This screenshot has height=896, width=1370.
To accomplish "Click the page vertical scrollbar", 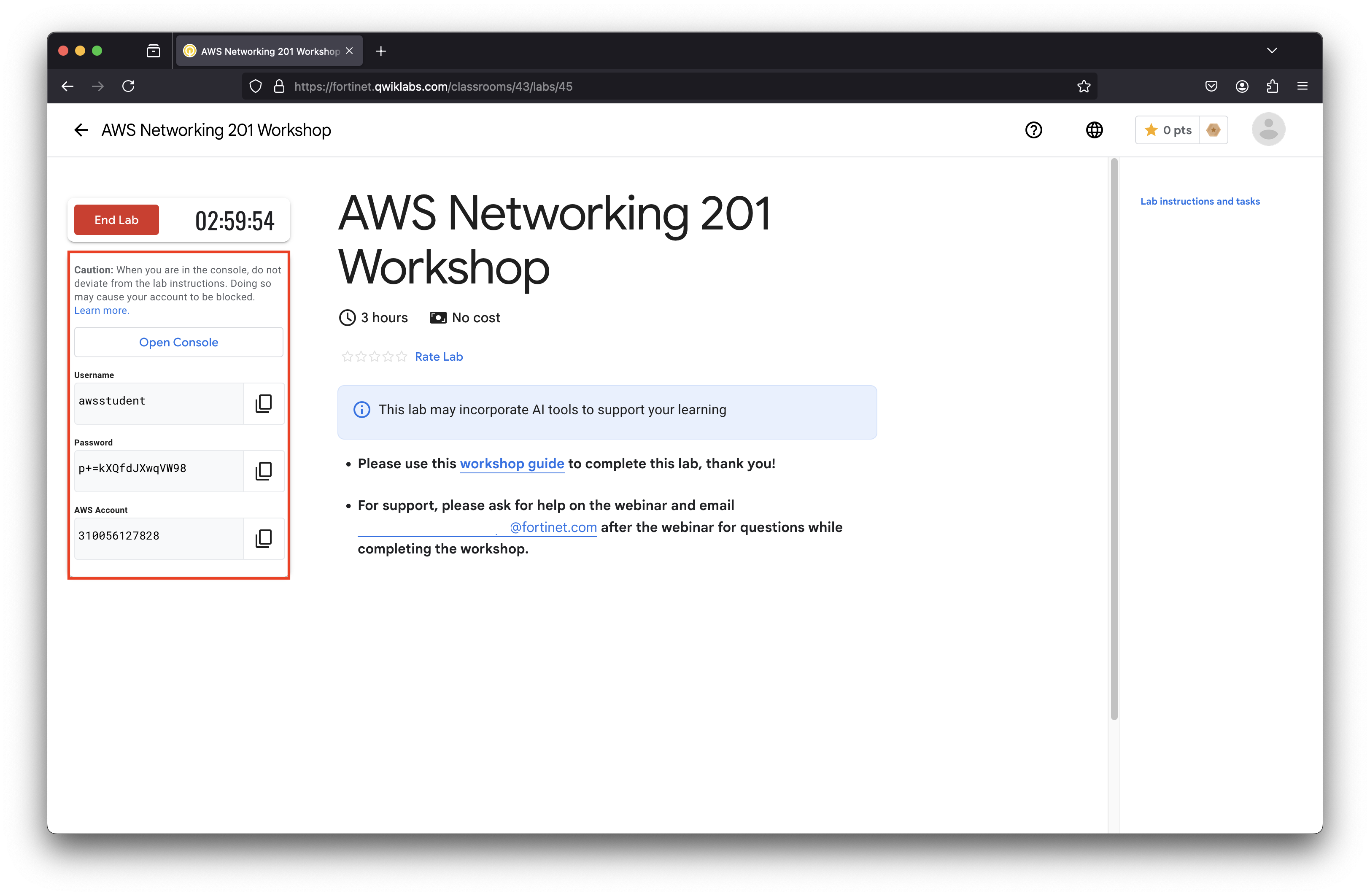I will point(1114,439).
